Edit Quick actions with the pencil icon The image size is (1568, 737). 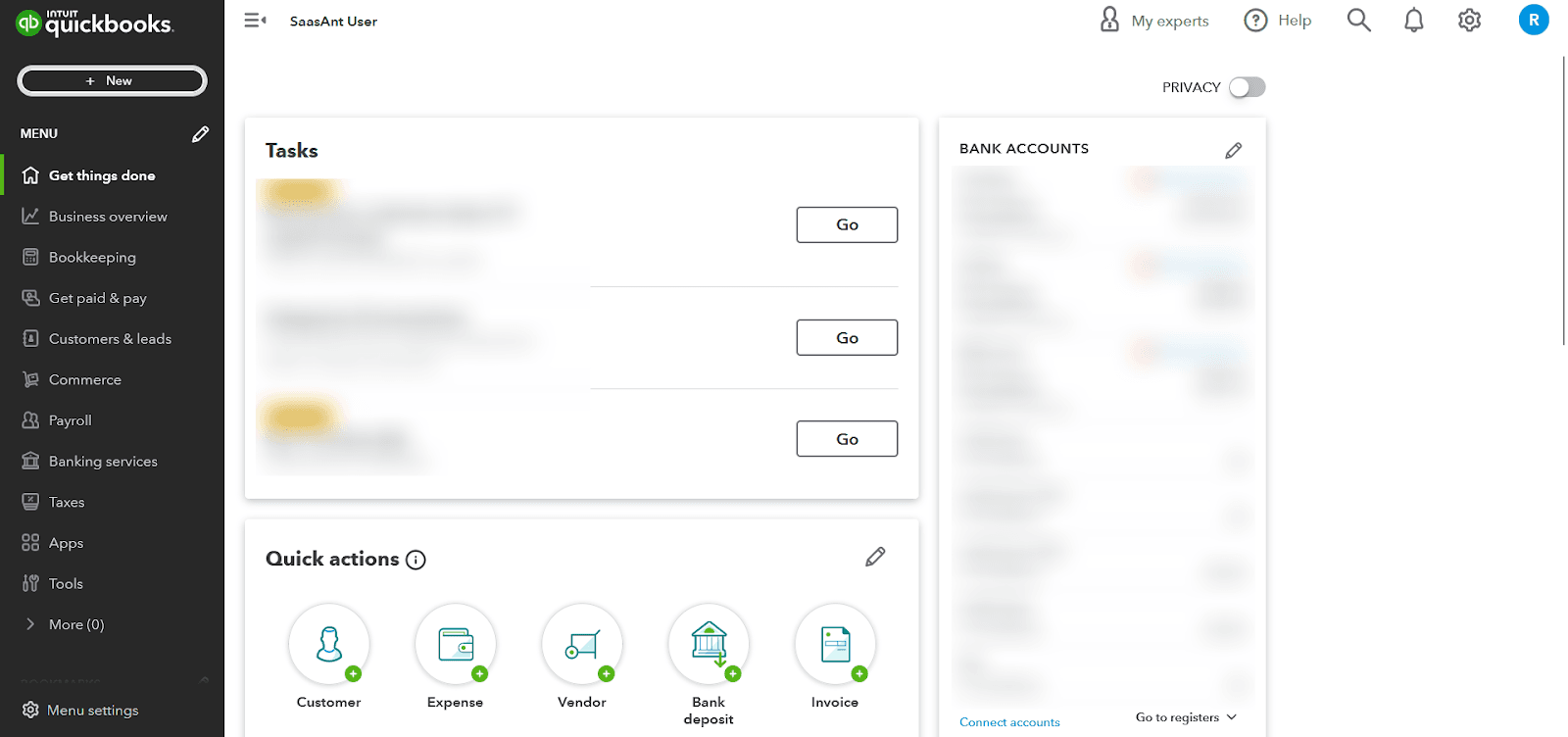pos(875,557)
